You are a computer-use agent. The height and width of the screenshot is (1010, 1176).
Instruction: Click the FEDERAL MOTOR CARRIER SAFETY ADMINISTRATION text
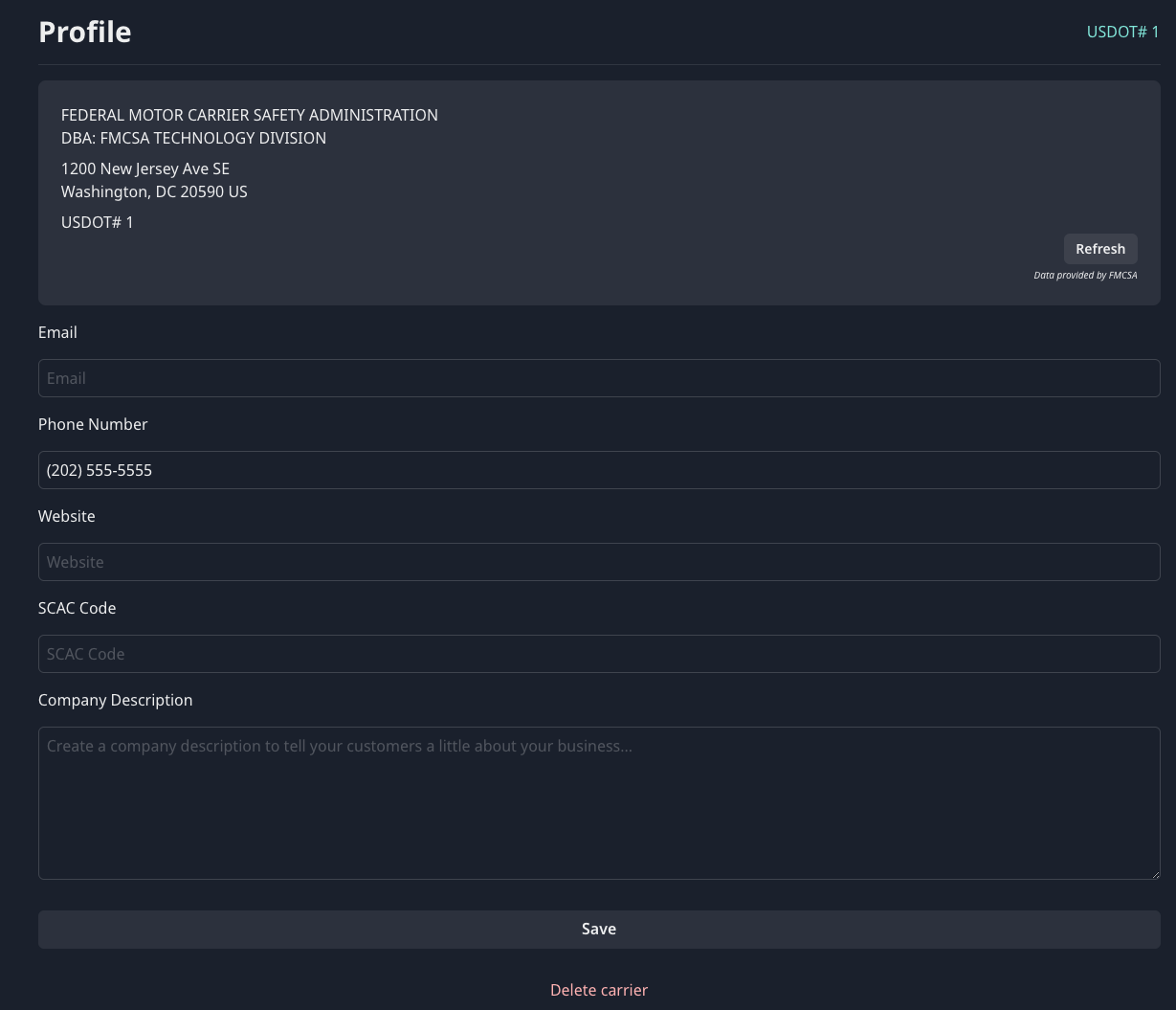[250, 115]
